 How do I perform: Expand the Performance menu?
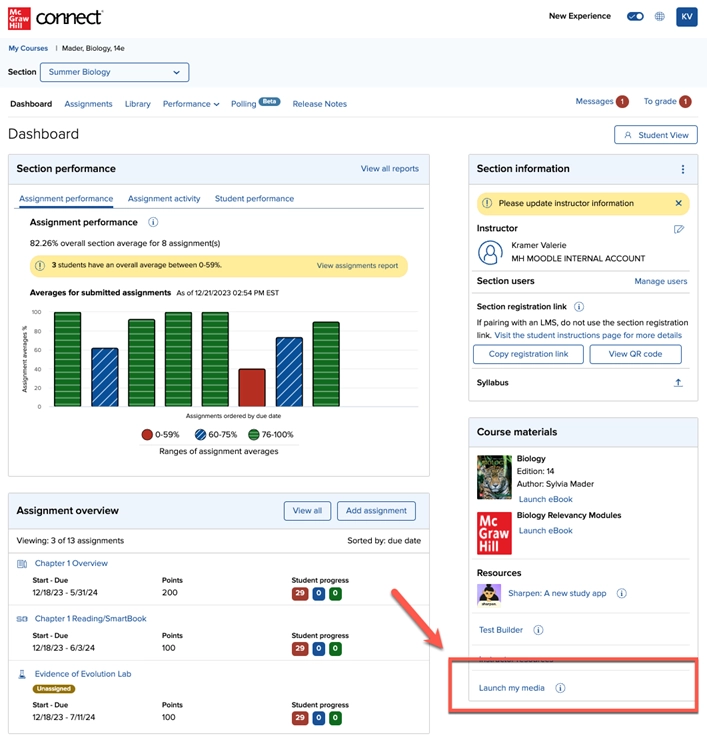[x=191, y=104]
